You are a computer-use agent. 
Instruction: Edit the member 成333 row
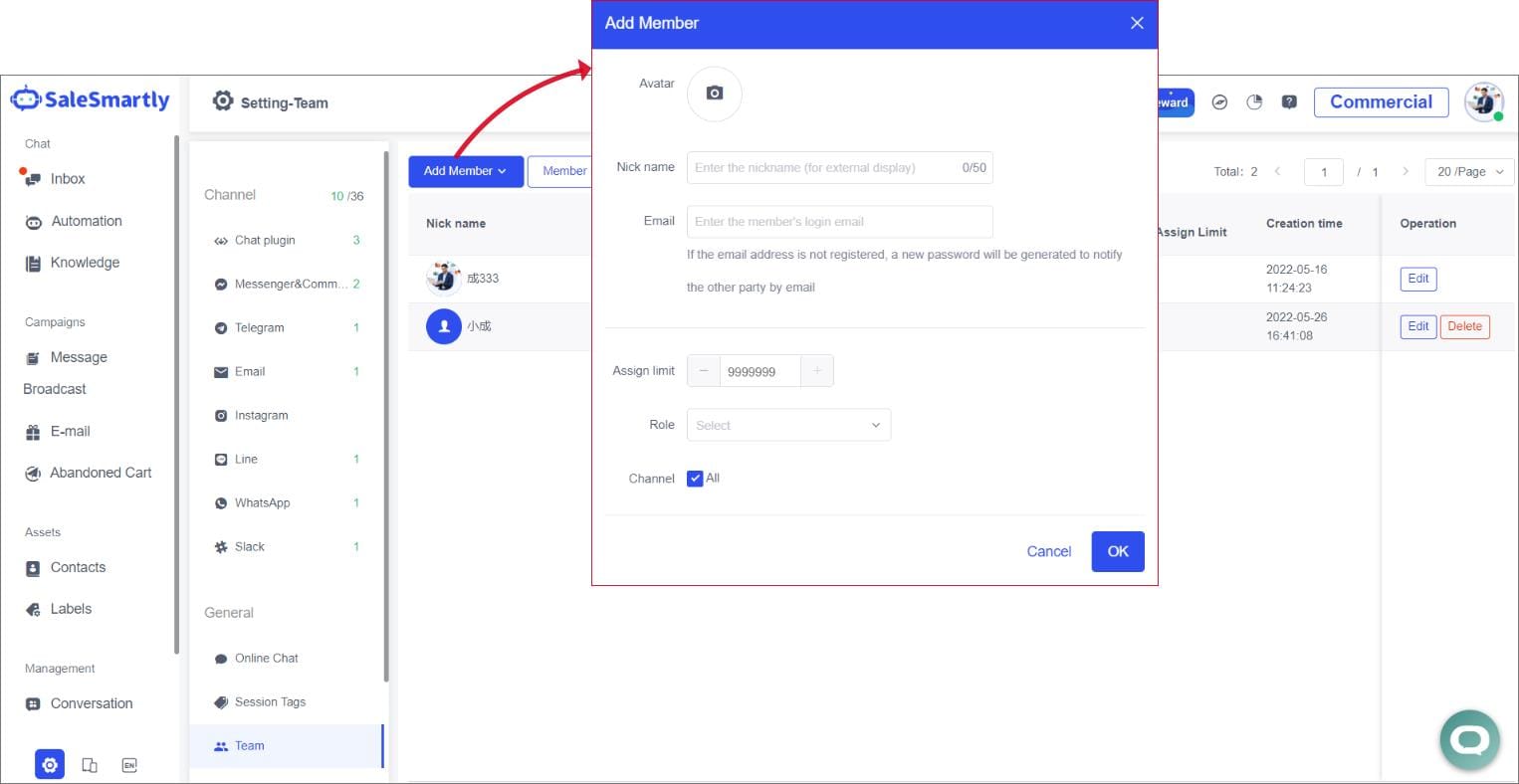[x=1418, y=279]
